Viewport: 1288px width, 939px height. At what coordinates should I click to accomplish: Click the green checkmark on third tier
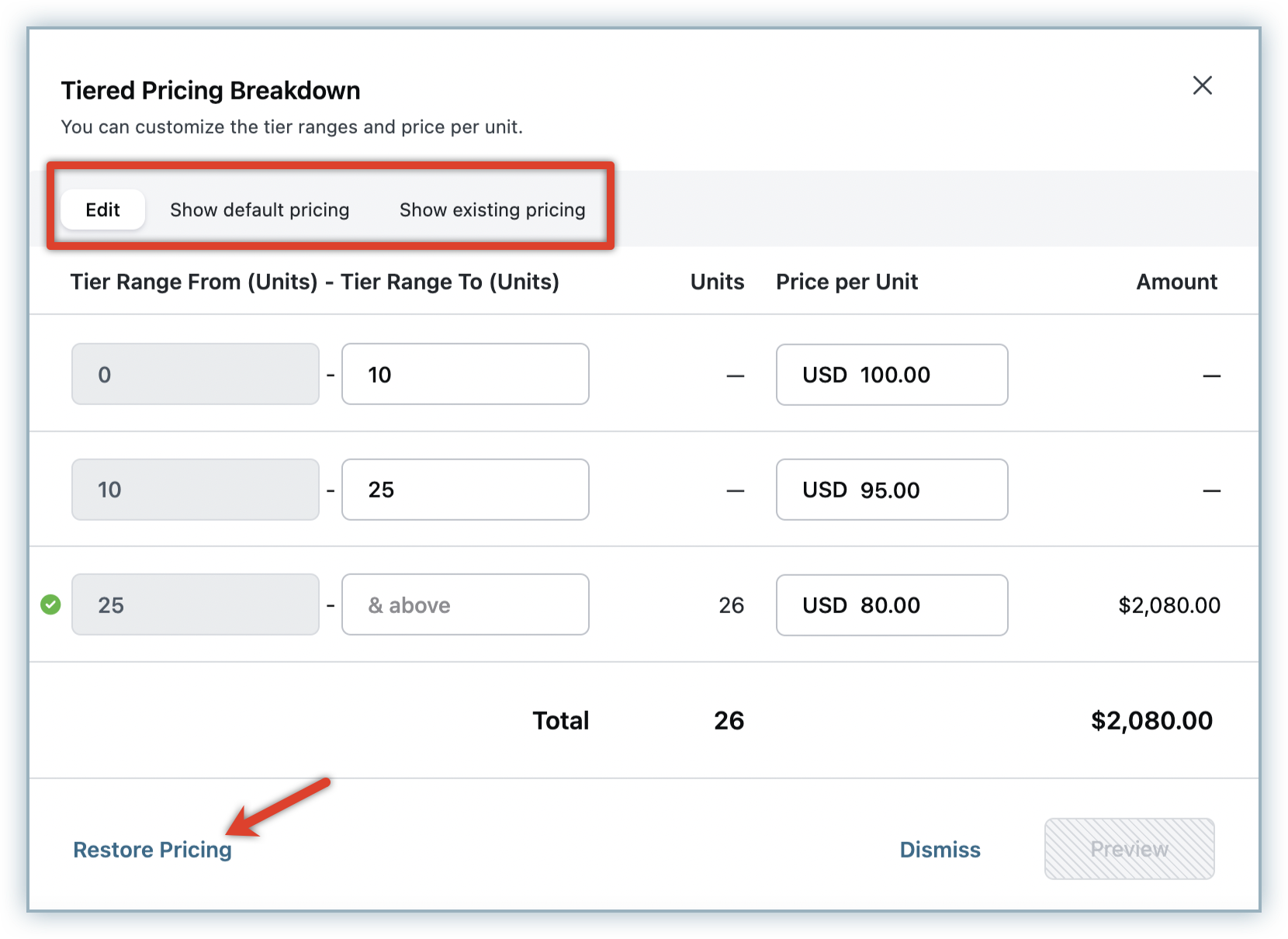coord(50,605)
